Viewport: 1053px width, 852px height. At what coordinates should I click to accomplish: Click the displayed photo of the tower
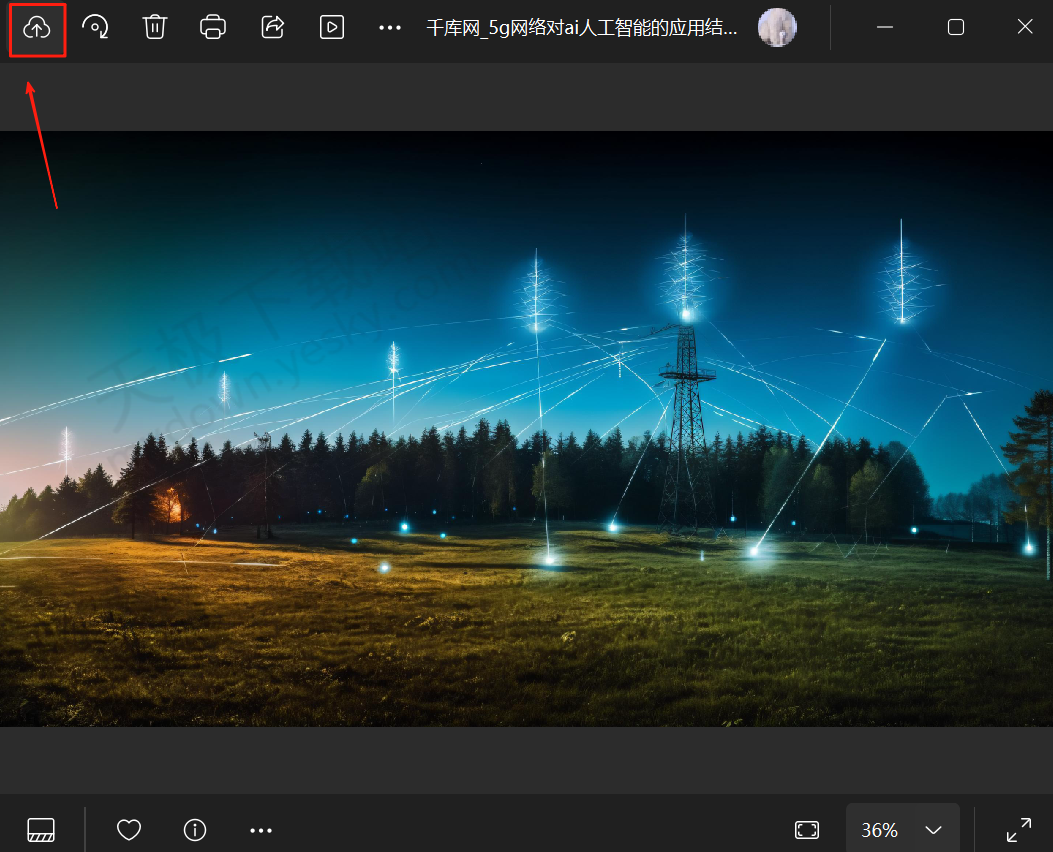[526, 428]
